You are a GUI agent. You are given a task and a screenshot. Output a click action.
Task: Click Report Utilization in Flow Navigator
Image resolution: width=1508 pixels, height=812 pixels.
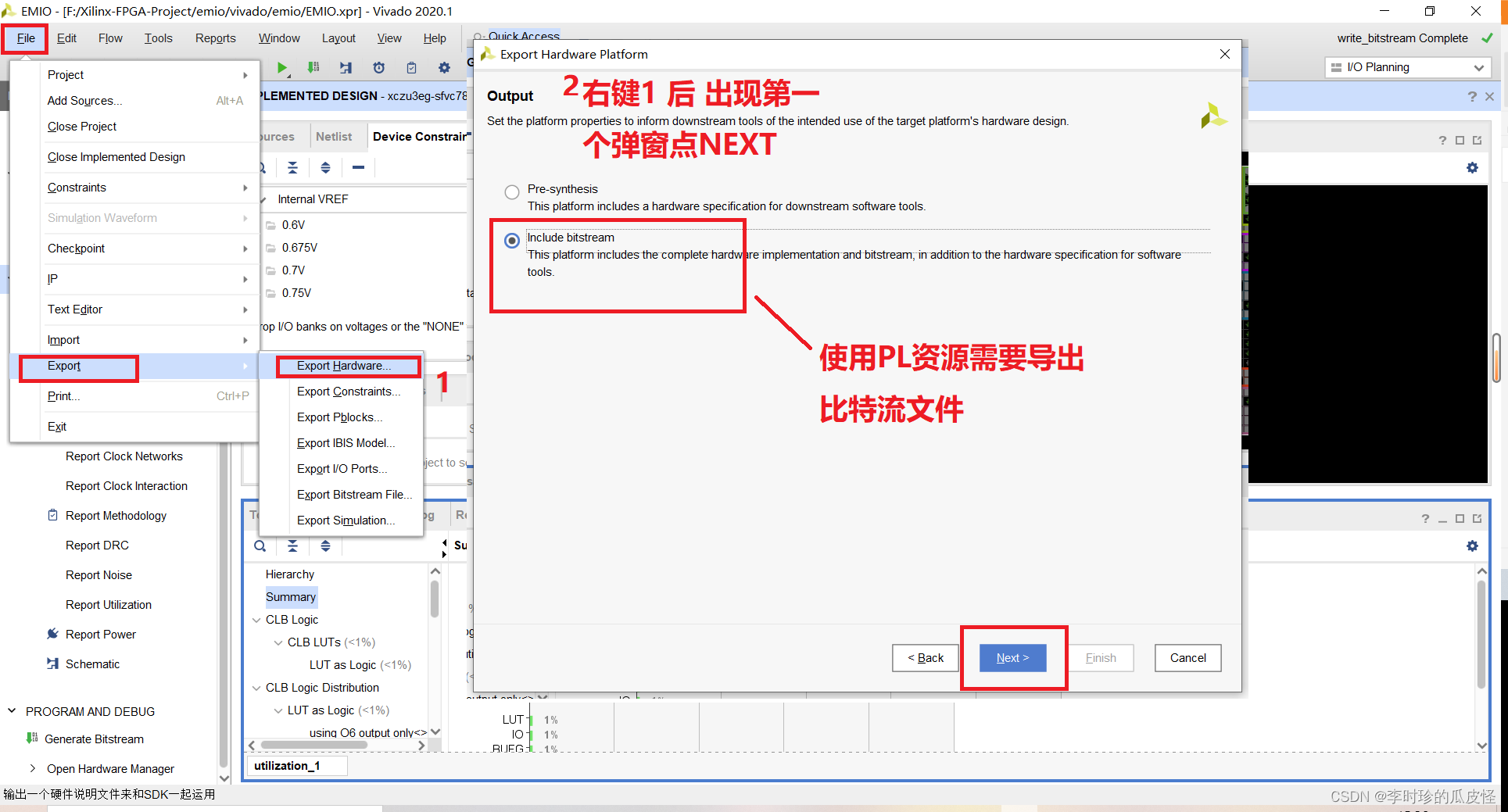[x=109, y=605]
